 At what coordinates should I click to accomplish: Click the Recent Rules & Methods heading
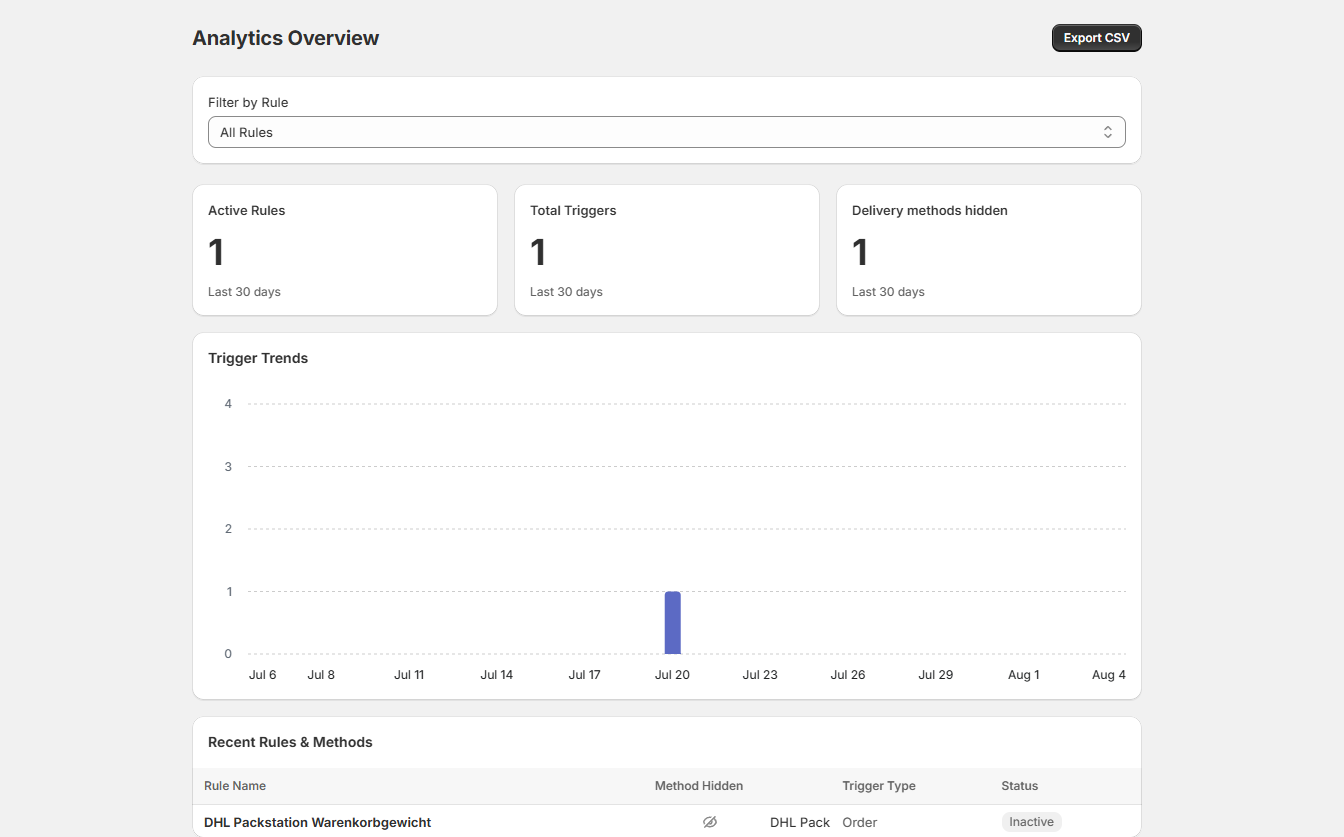[x=290, y=742]
